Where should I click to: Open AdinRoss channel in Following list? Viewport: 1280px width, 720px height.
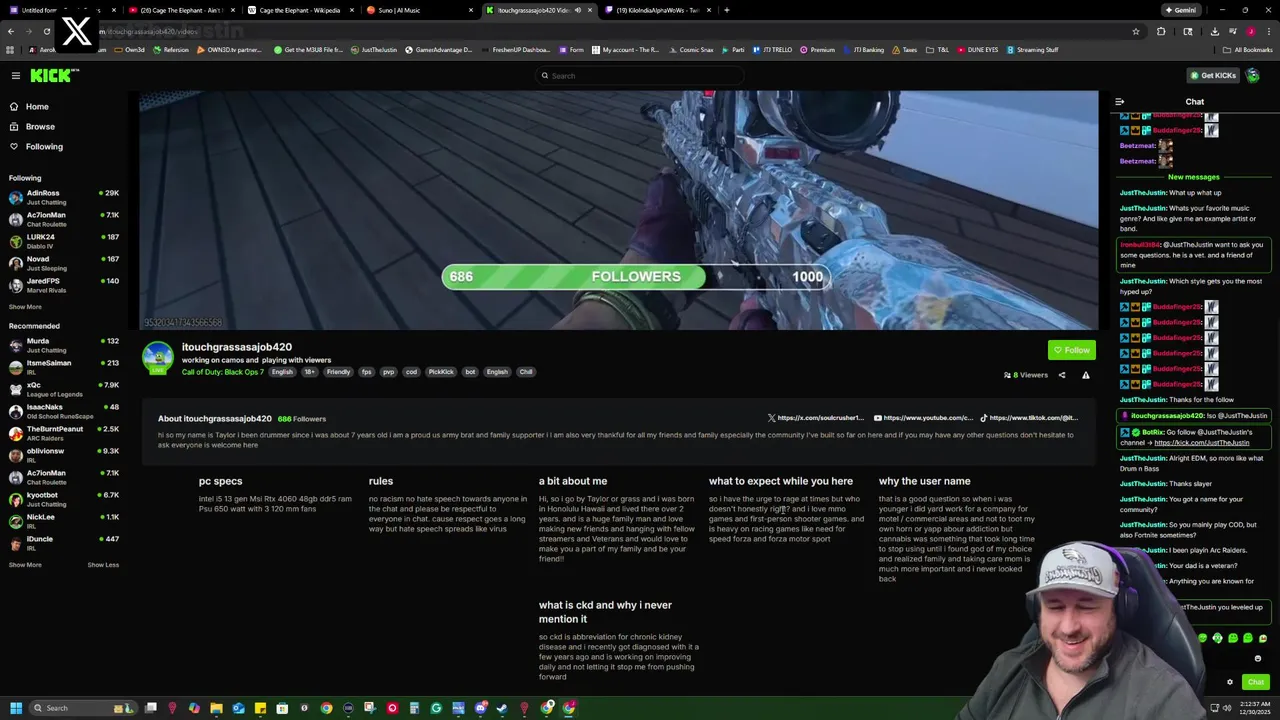point(64,197)
